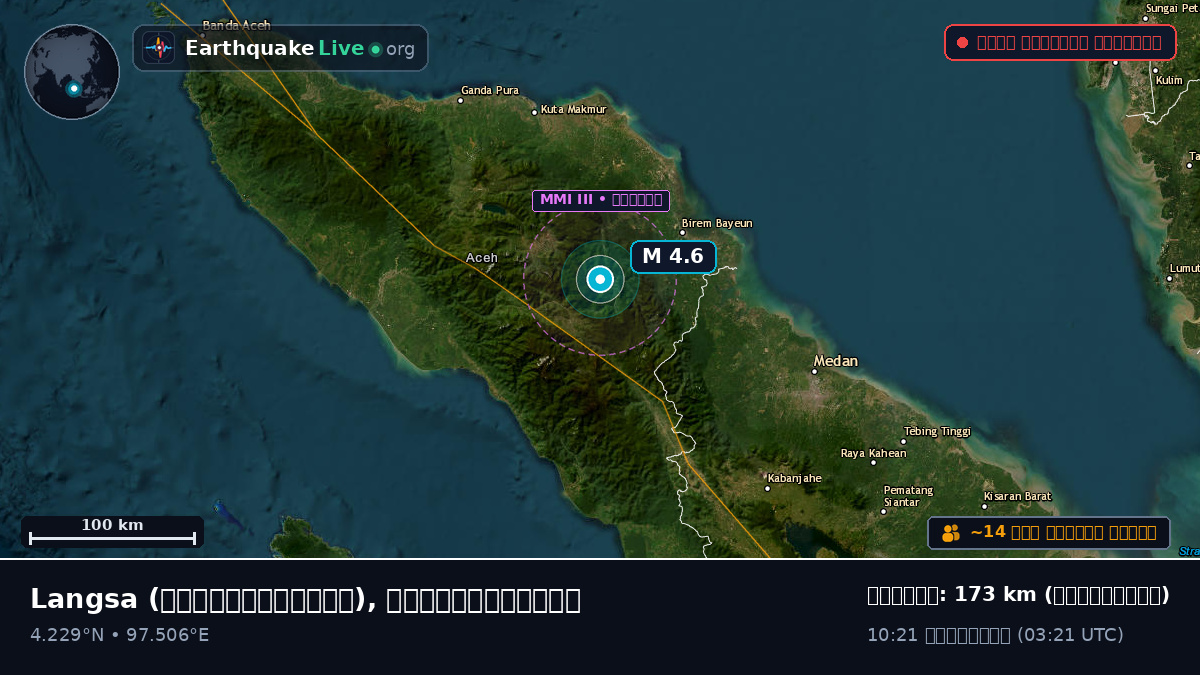The width and height of the screenshot is (1200, 675).
Task: Click the Banda Aceh city label
Action: [236, 25]
